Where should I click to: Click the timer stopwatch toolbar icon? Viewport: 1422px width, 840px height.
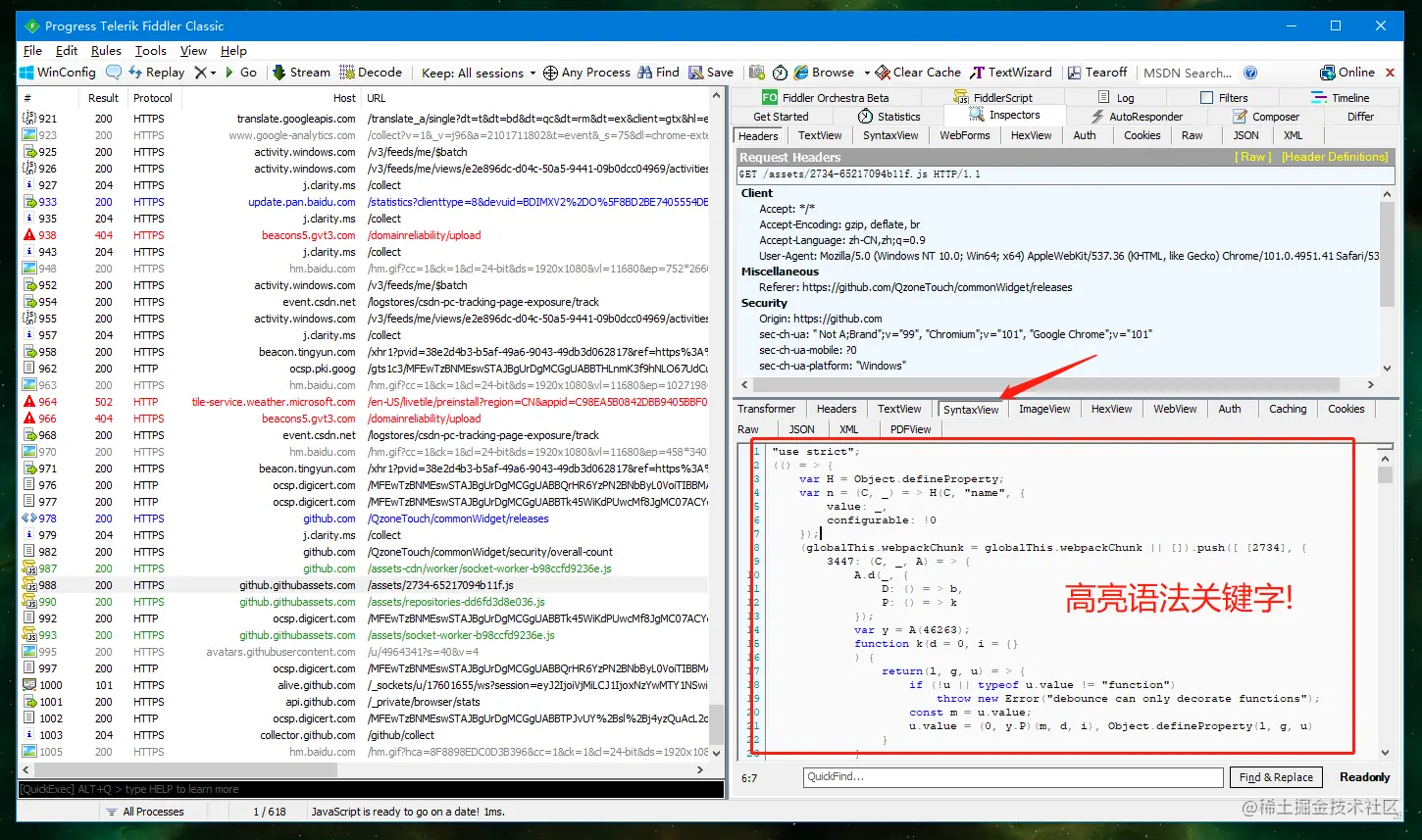[780, 73]
